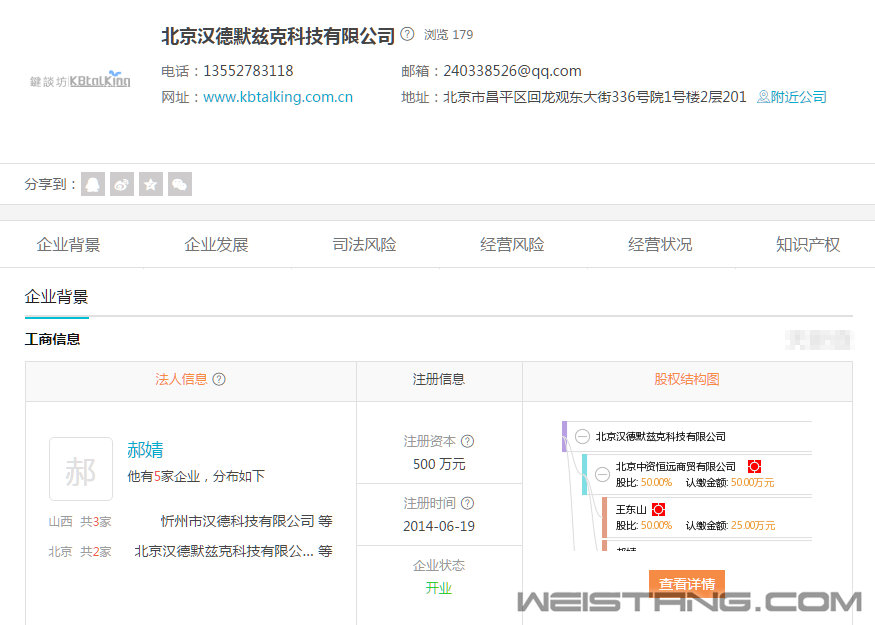
Task: Open the help icon beside the company name
Action: [x=407, y=34]
